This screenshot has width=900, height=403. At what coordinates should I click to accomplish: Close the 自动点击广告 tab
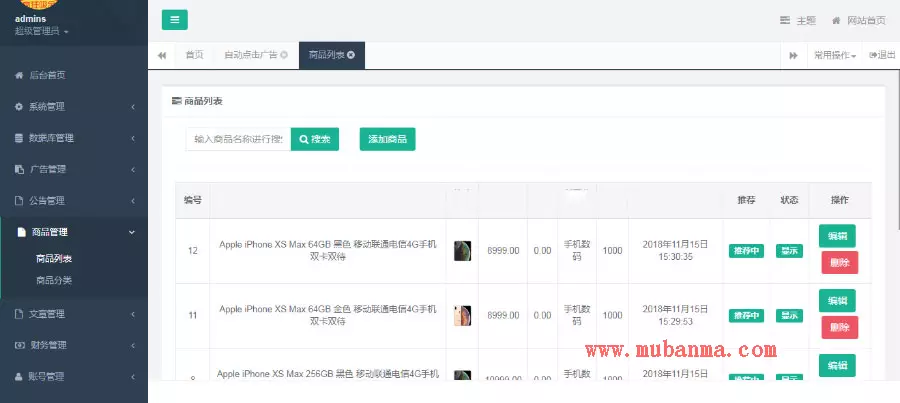pyautogui.click(x=284, y=55)
